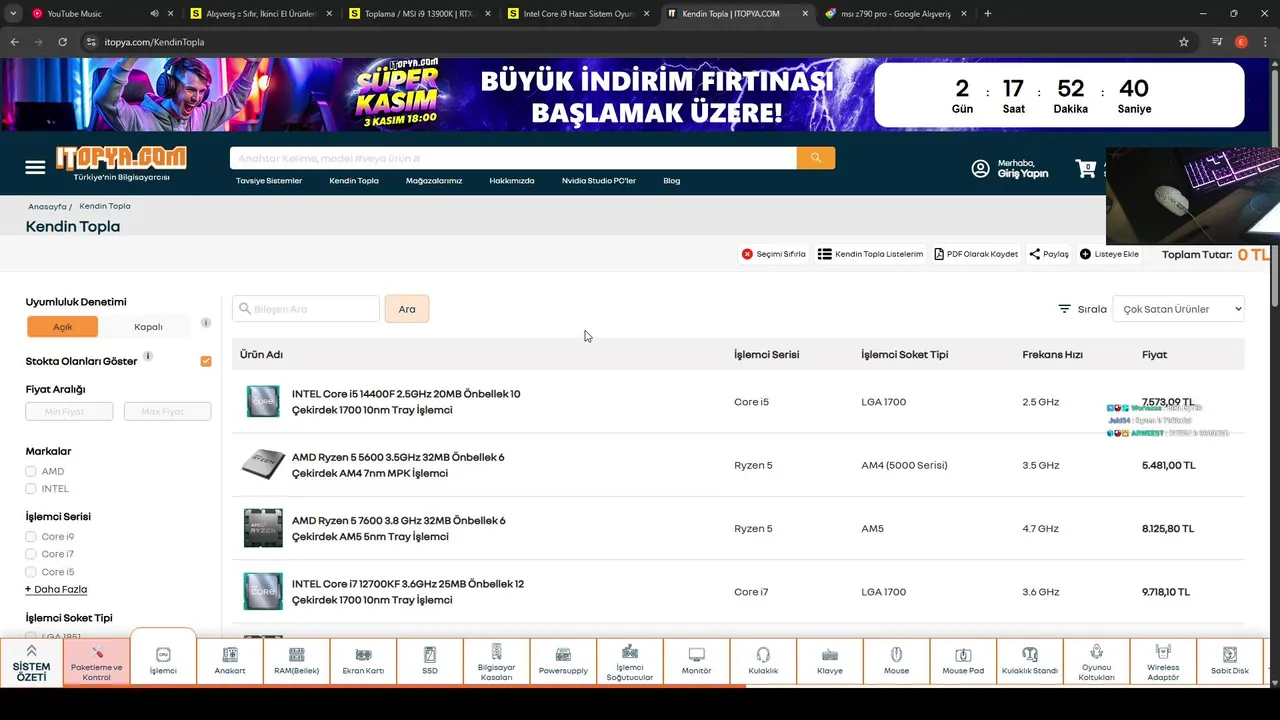The width and height of the screenshot is (1280, 720).
Task: Expand the SİSTEM ÖZETİ panel
Action: [31, 662]
